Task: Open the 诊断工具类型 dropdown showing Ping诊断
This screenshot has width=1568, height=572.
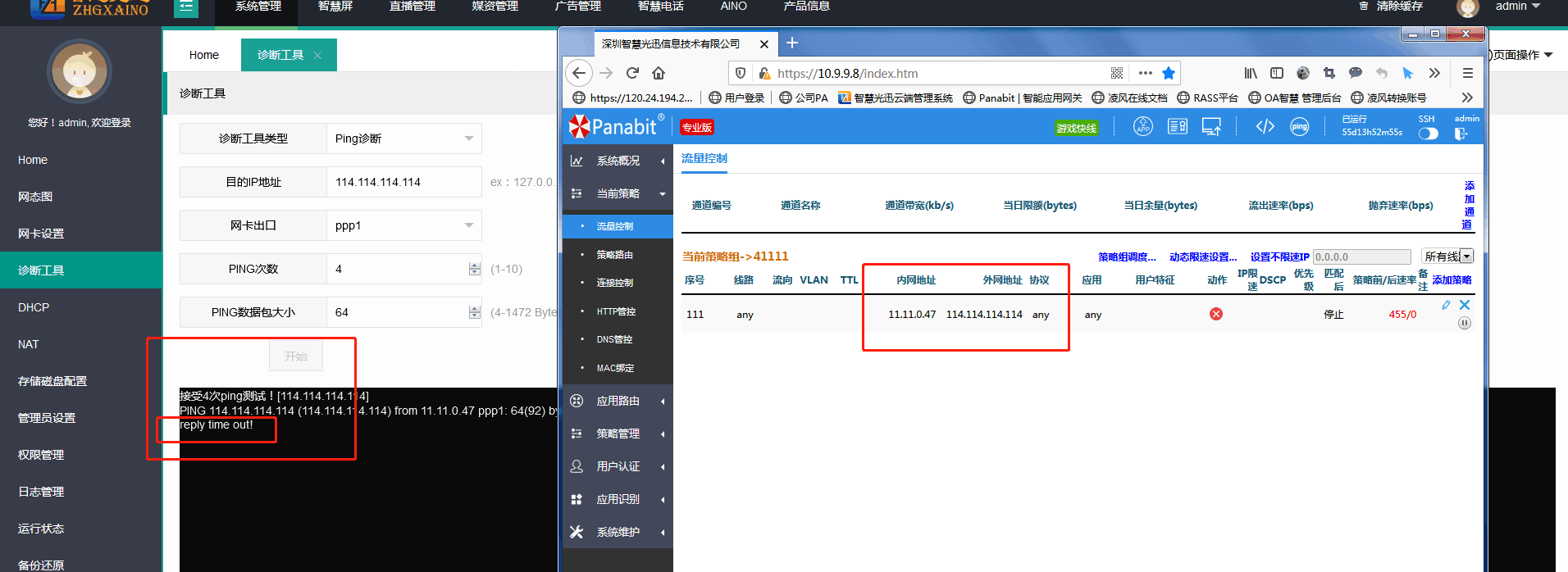Action: [x=403, y=138]
